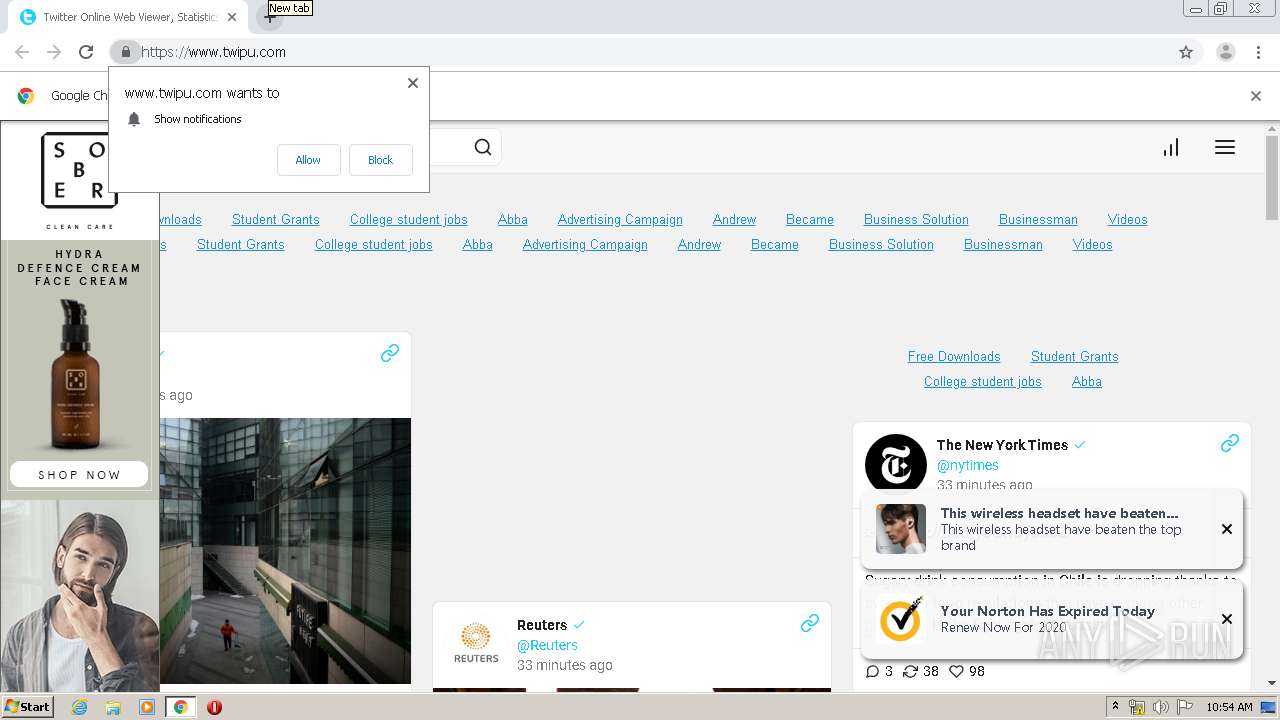Viewport: 1280px width, 720px height.
Task: Click the search magnifier icon
Action: coord(483,148)
